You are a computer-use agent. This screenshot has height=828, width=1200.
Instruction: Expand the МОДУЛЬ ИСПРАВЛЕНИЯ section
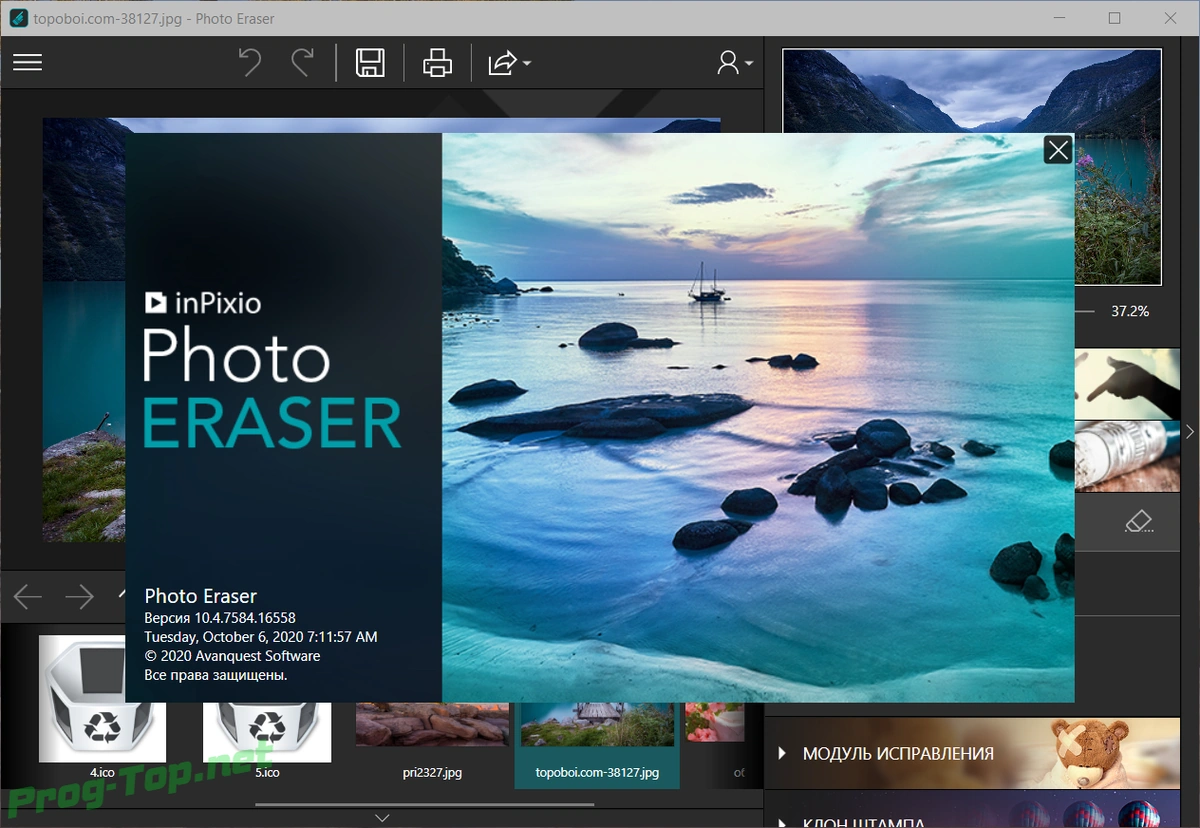972,753
